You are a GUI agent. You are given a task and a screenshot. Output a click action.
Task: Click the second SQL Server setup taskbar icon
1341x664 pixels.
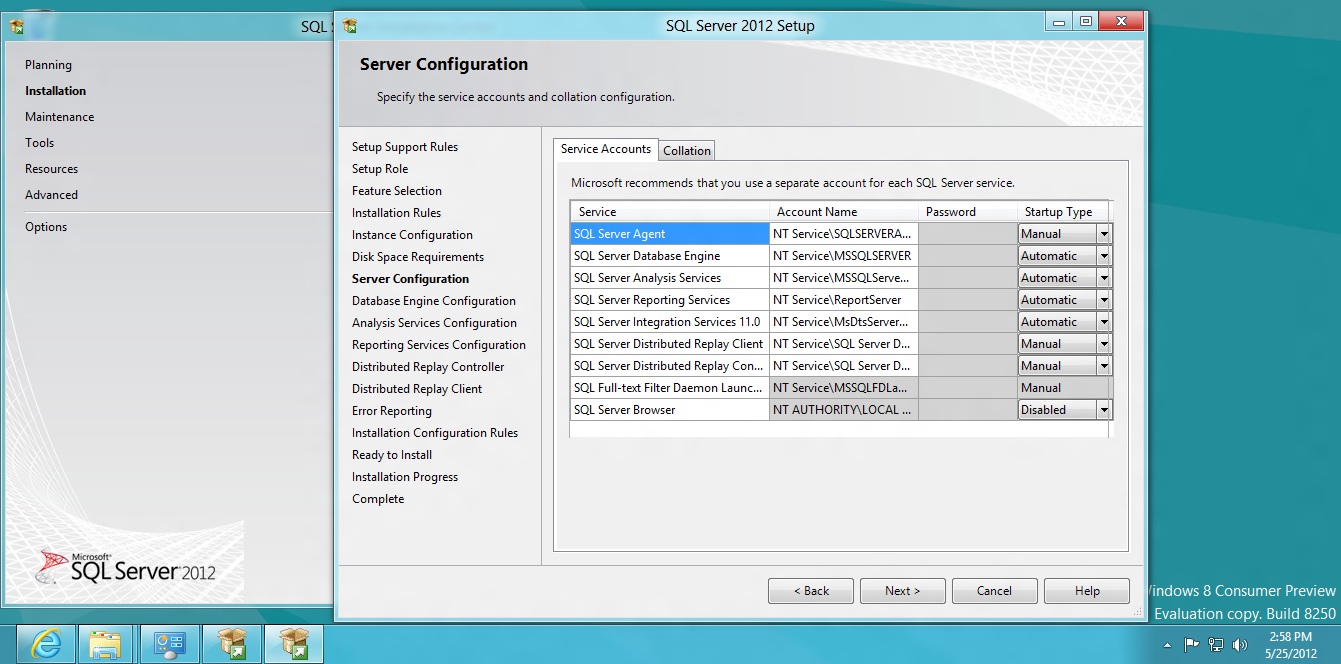coord(293,645)
